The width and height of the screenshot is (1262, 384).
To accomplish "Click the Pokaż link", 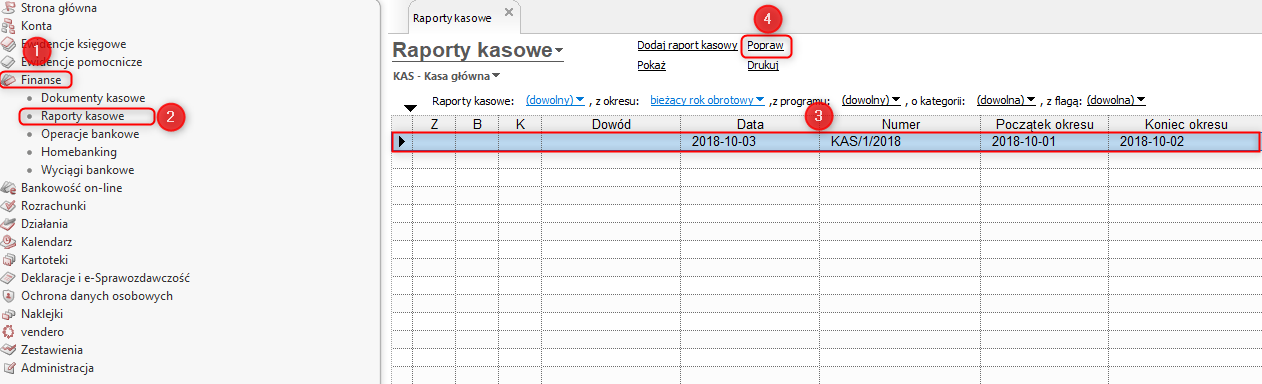I will coord(651,66).
